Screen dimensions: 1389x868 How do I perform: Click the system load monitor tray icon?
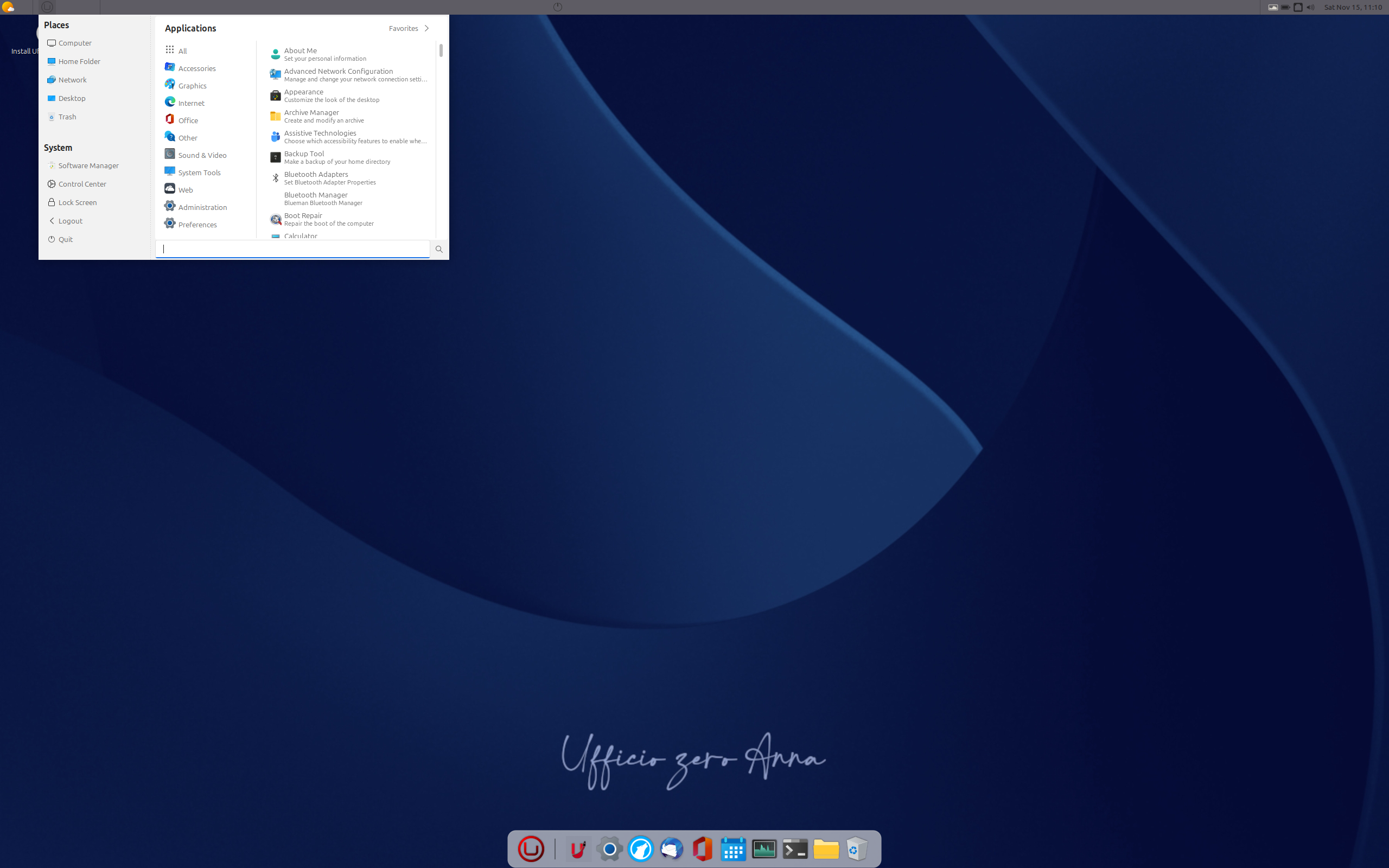click(1272, 7)
